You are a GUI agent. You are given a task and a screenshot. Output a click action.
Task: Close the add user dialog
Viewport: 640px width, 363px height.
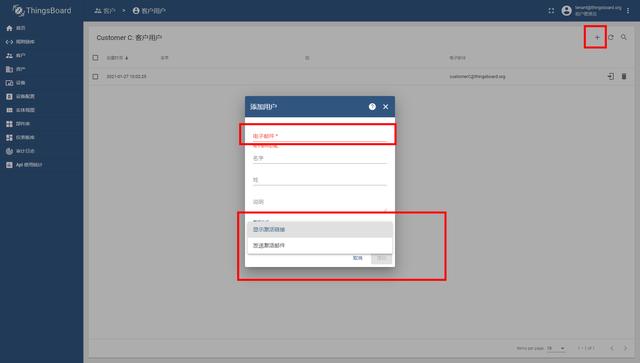click(386, 107)
